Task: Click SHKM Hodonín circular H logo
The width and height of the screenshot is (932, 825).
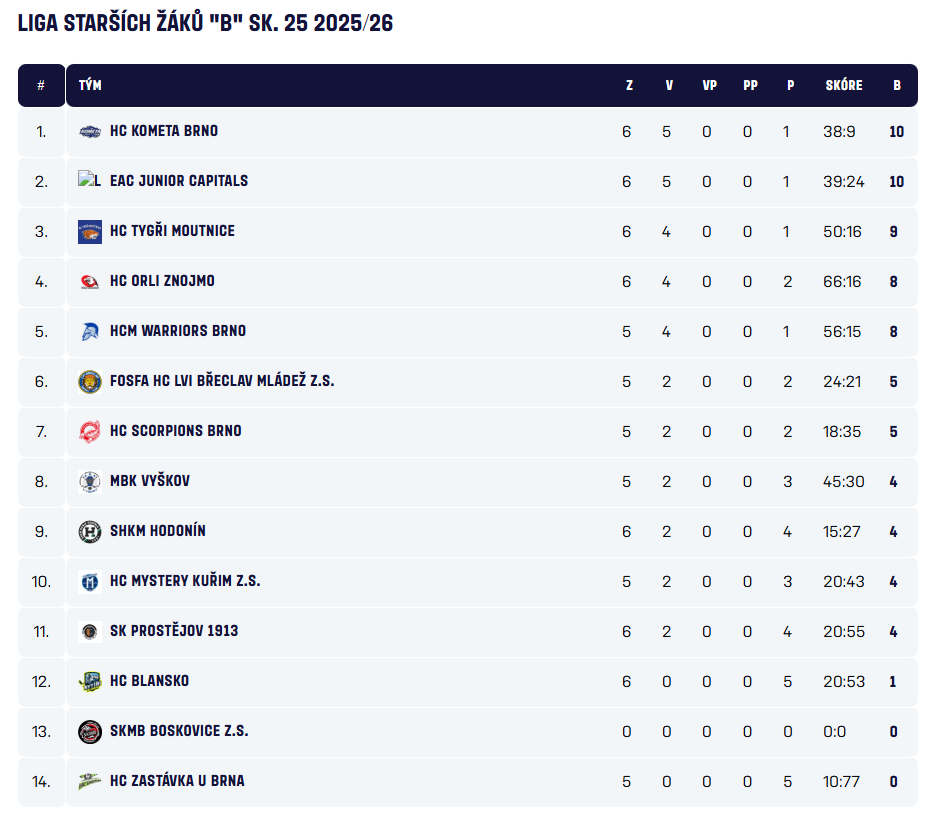Action: (90, 531)
